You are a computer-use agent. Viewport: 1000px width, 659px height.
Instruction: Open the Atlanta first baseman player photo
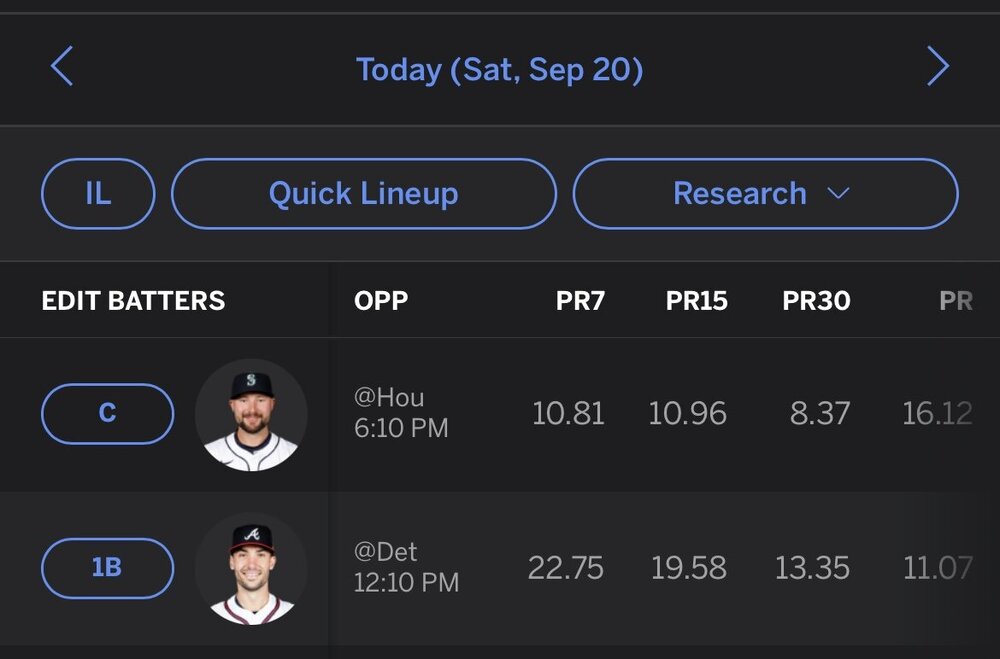coord(250,568)
